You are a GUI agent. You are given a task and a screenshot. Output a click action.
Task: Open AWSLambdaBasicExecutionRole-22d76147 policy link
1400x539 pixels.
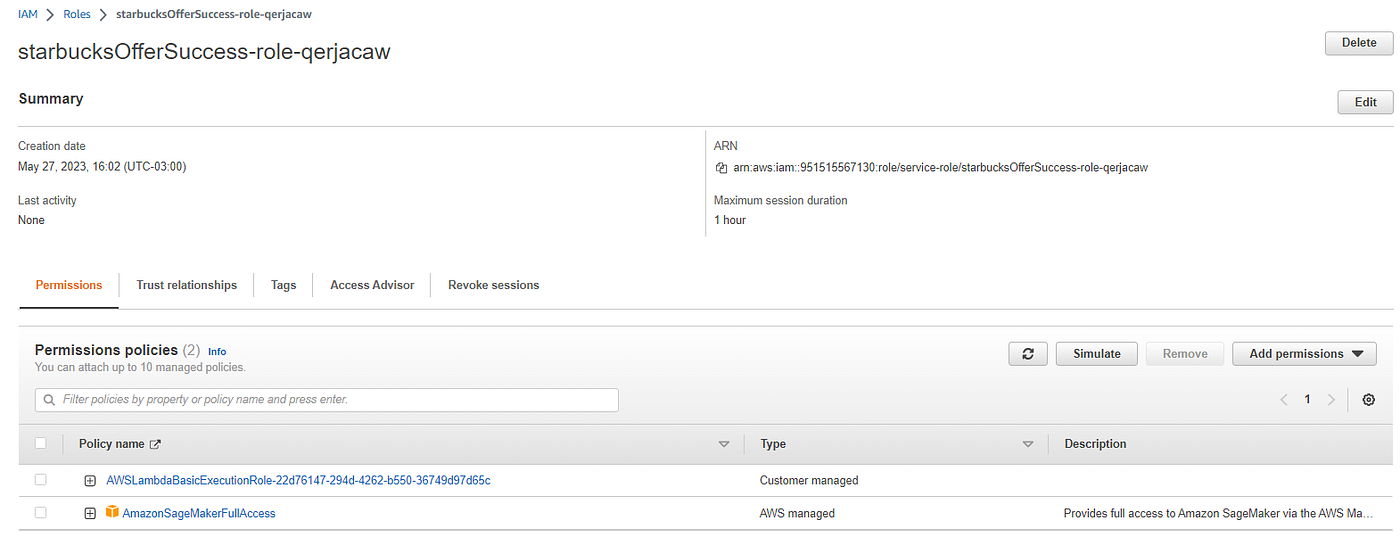[x=298, y=480]
